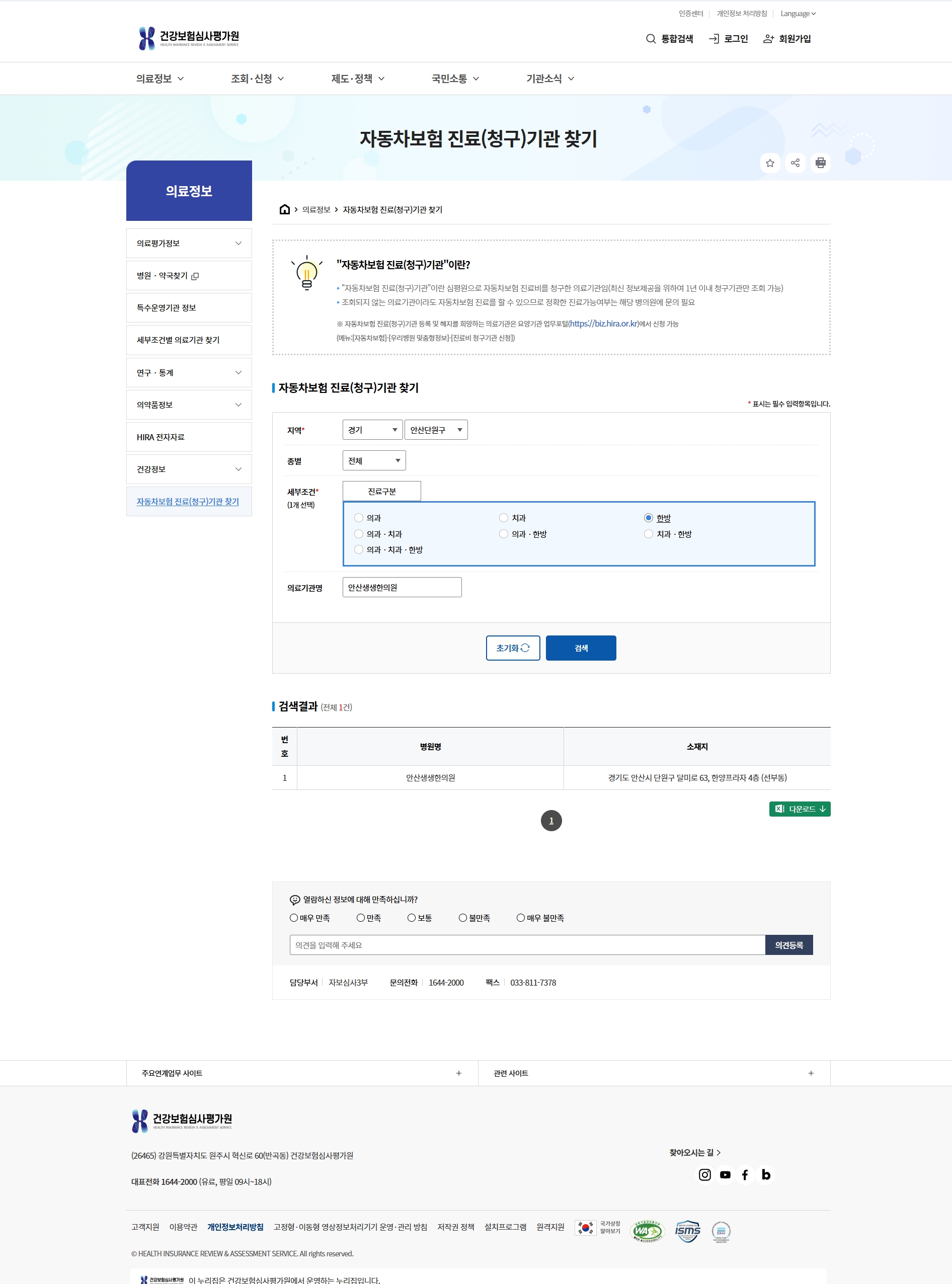Download results as Excel with 다운로드

(x=800, y=809)
